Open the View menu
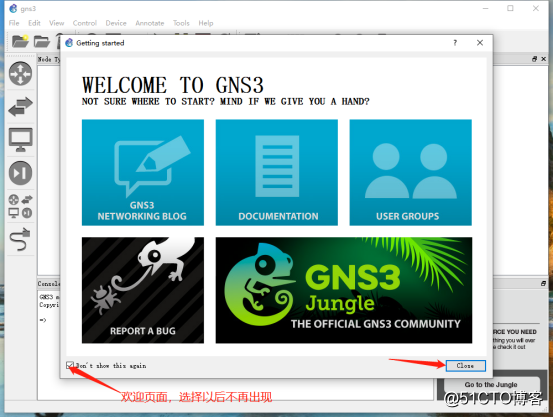This screenshot has width=553, height=417. (x=56, y=23)
